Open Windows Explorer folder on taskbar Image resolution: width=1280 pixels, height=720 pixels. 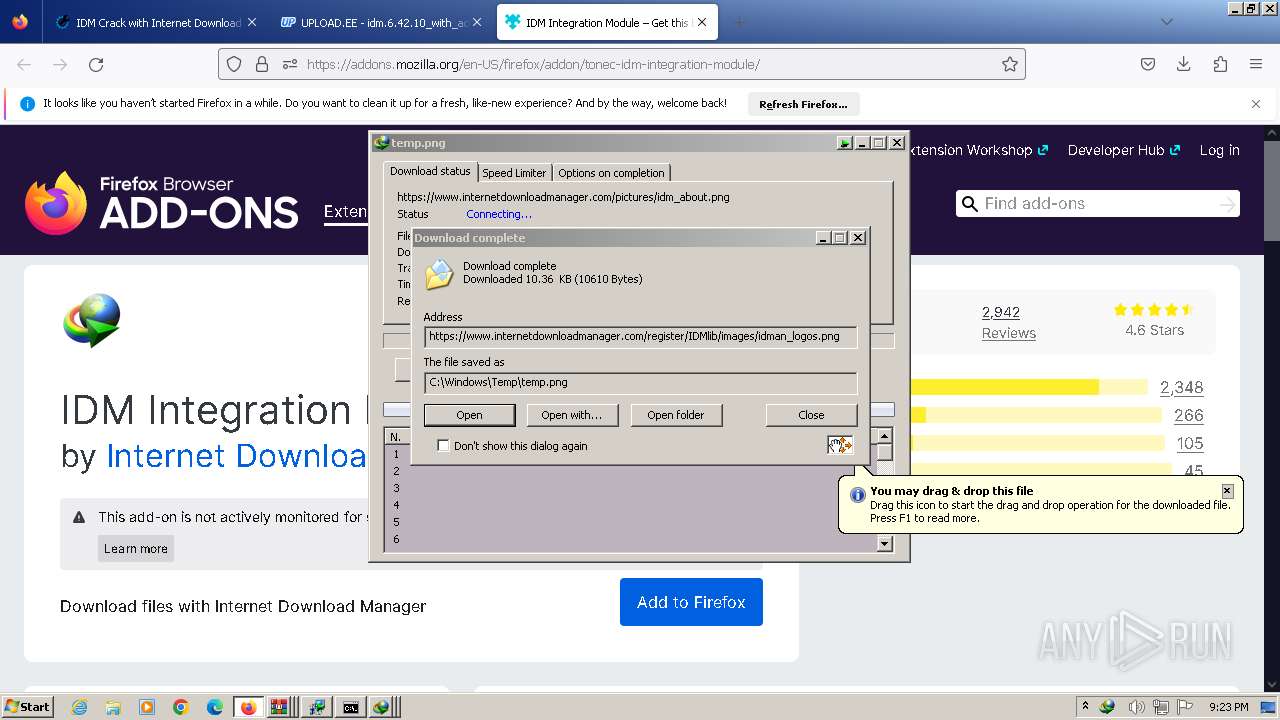click(x=113, y=707)
